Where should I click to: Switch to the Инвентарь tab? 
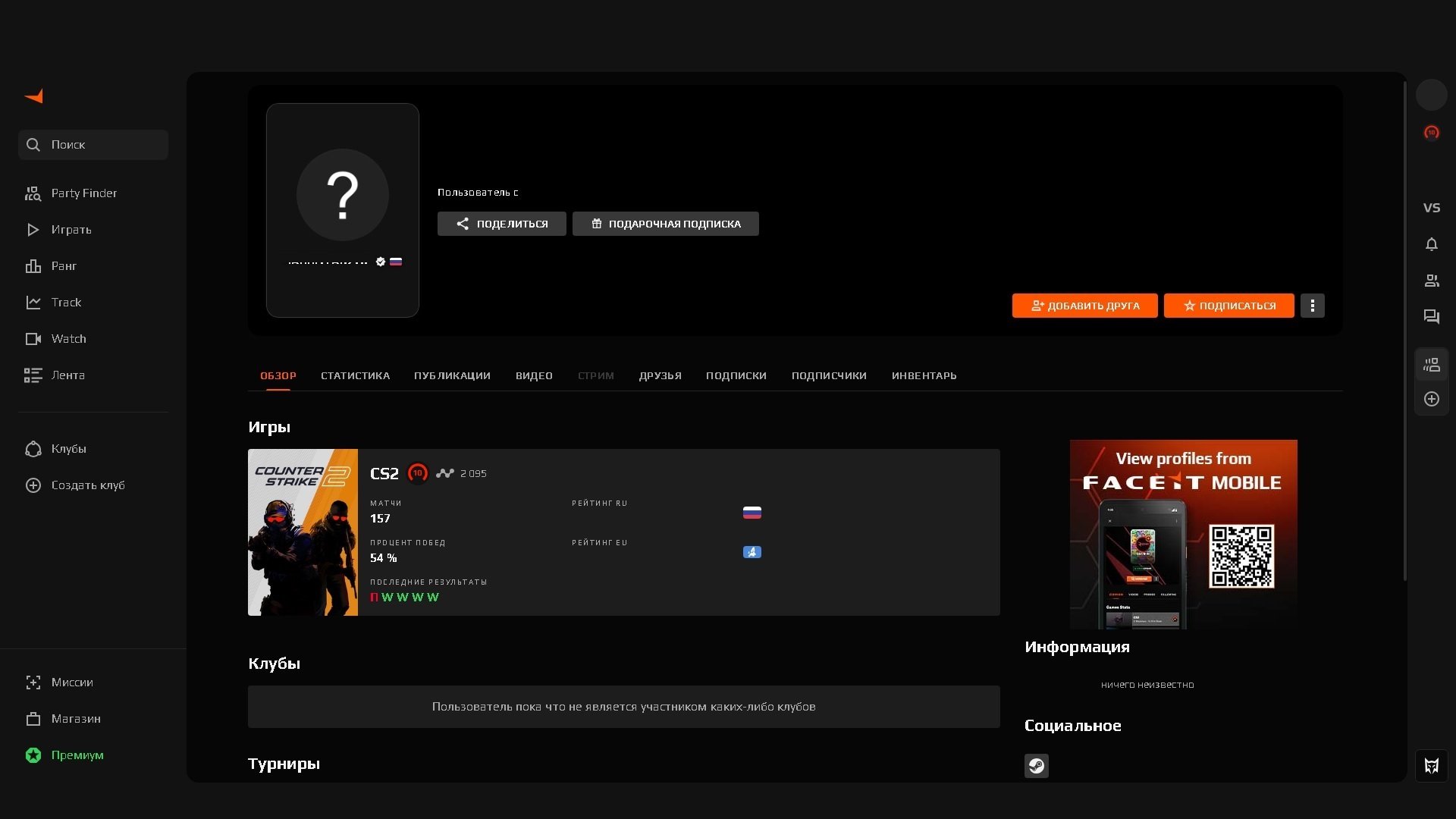pos(924,376)
